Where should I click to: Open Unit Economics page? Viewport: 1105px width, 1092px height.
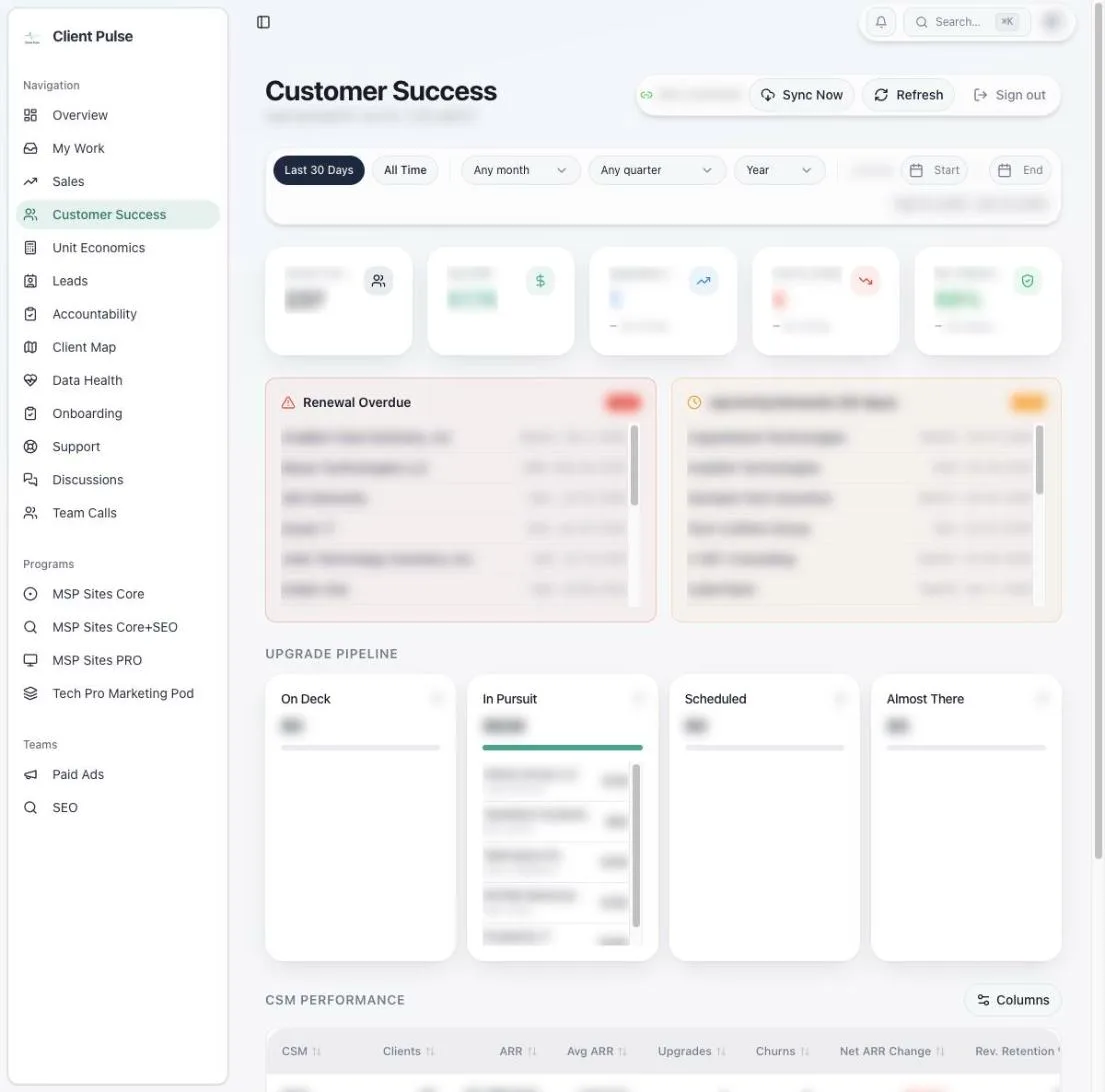click(x=117, y=247)
